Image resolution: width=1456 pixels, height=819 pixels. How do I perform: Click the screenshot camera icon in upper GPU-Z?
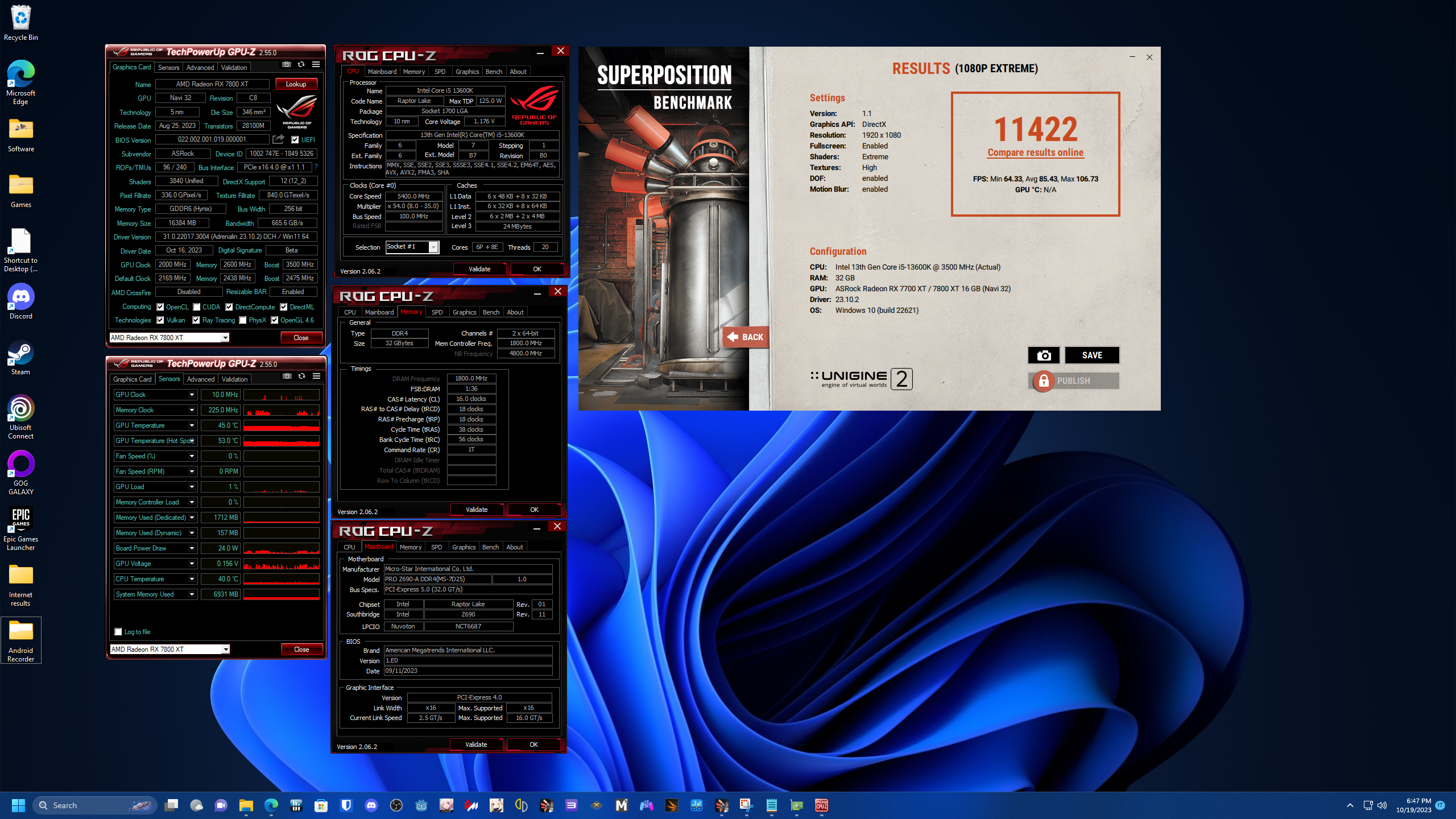pyautogui.click(x=287, y=65)
